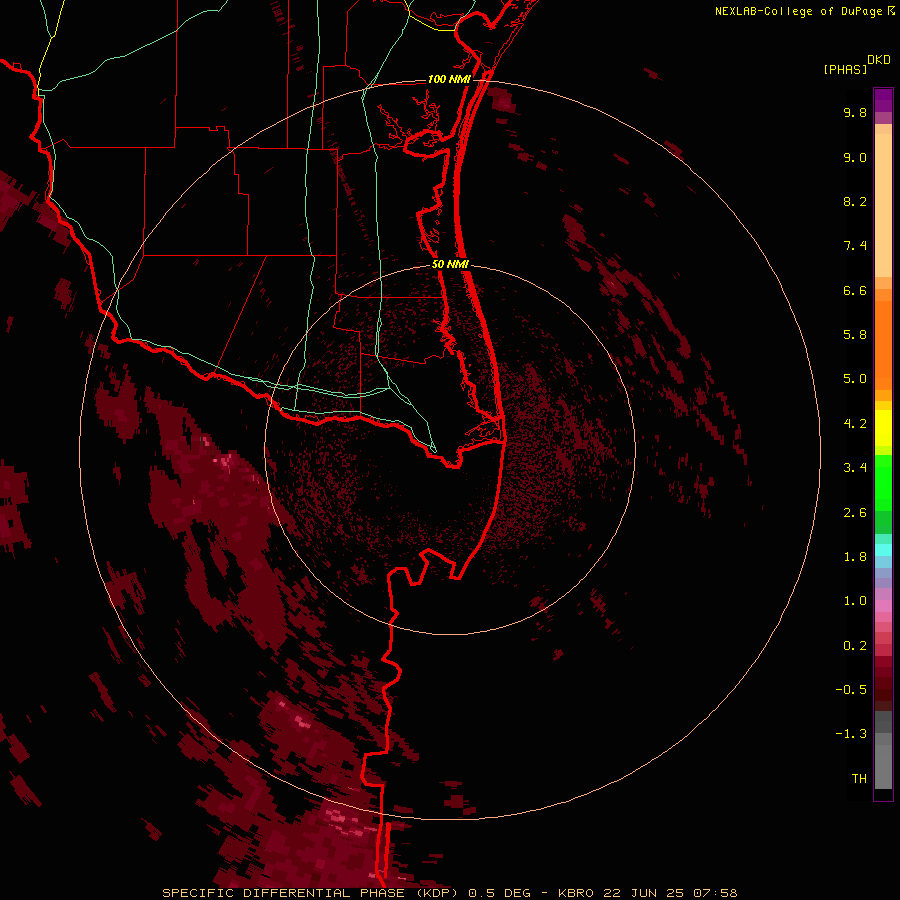
Task: Click the 9.0 value on the scale
Action: click(855, 157)
